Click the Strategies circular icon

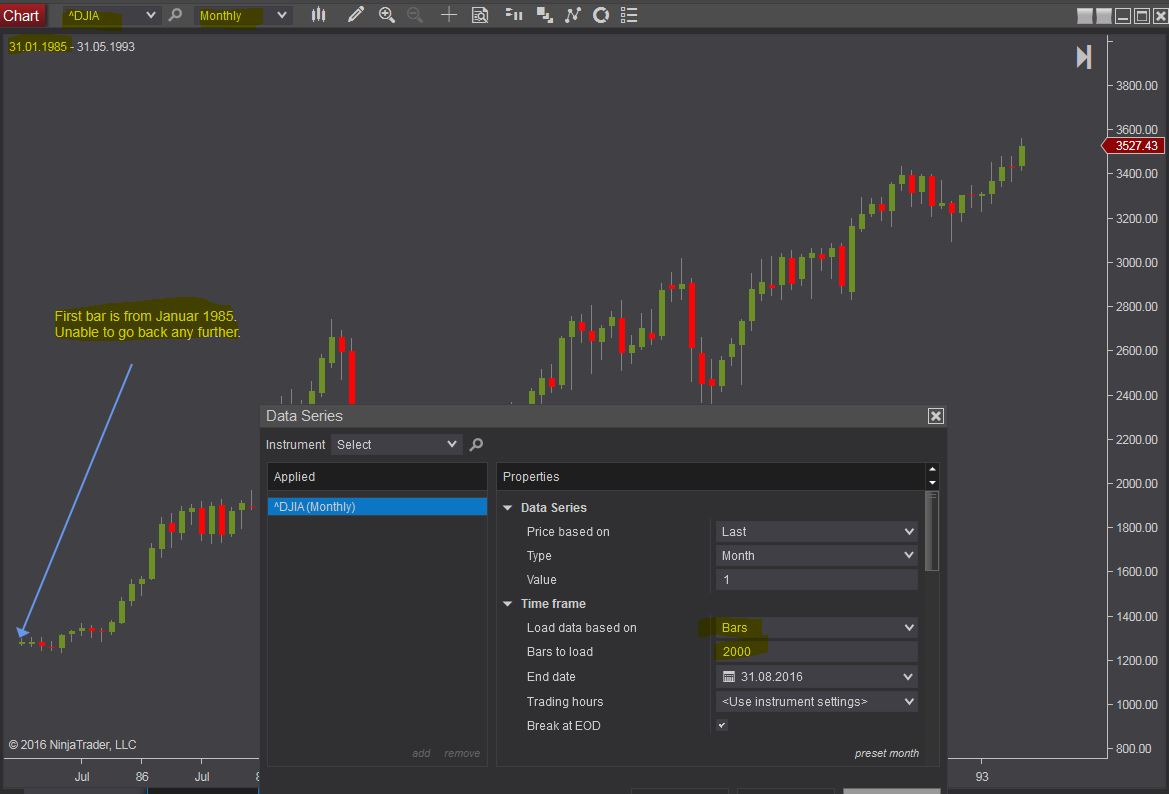[x=601, y=15]
